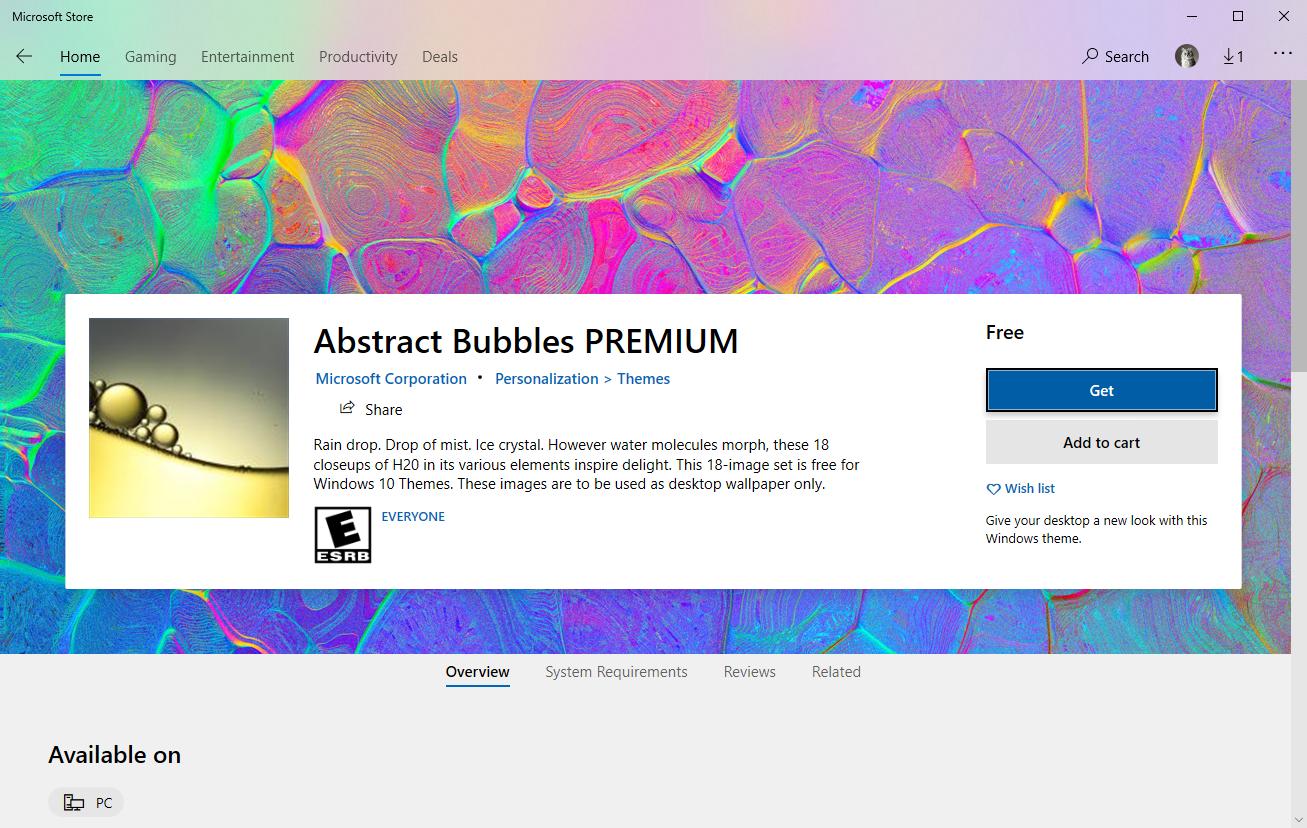Open the user account avatar

click(x=1187, y=57)
